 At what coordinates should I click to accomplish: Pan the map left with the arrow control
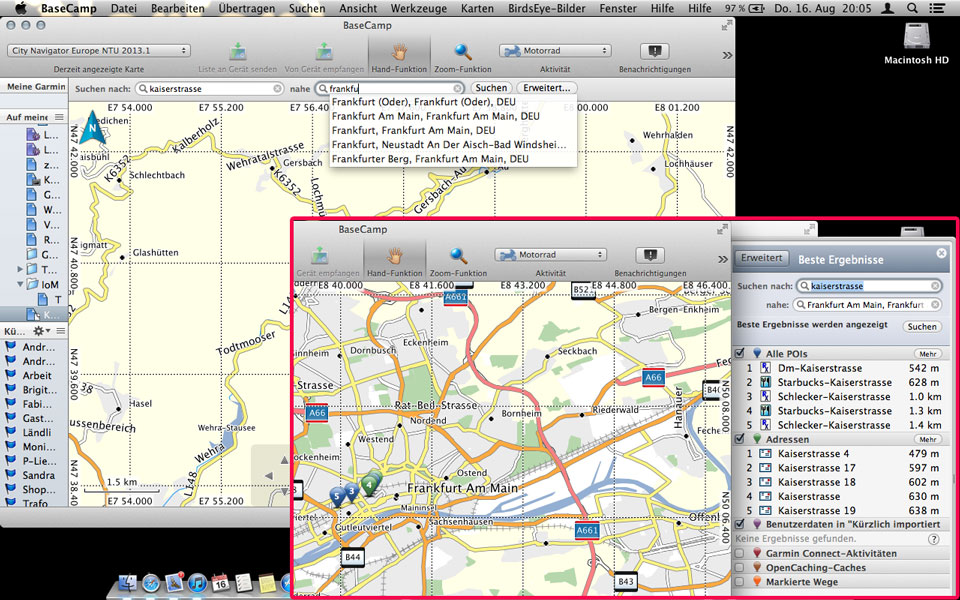269,476
